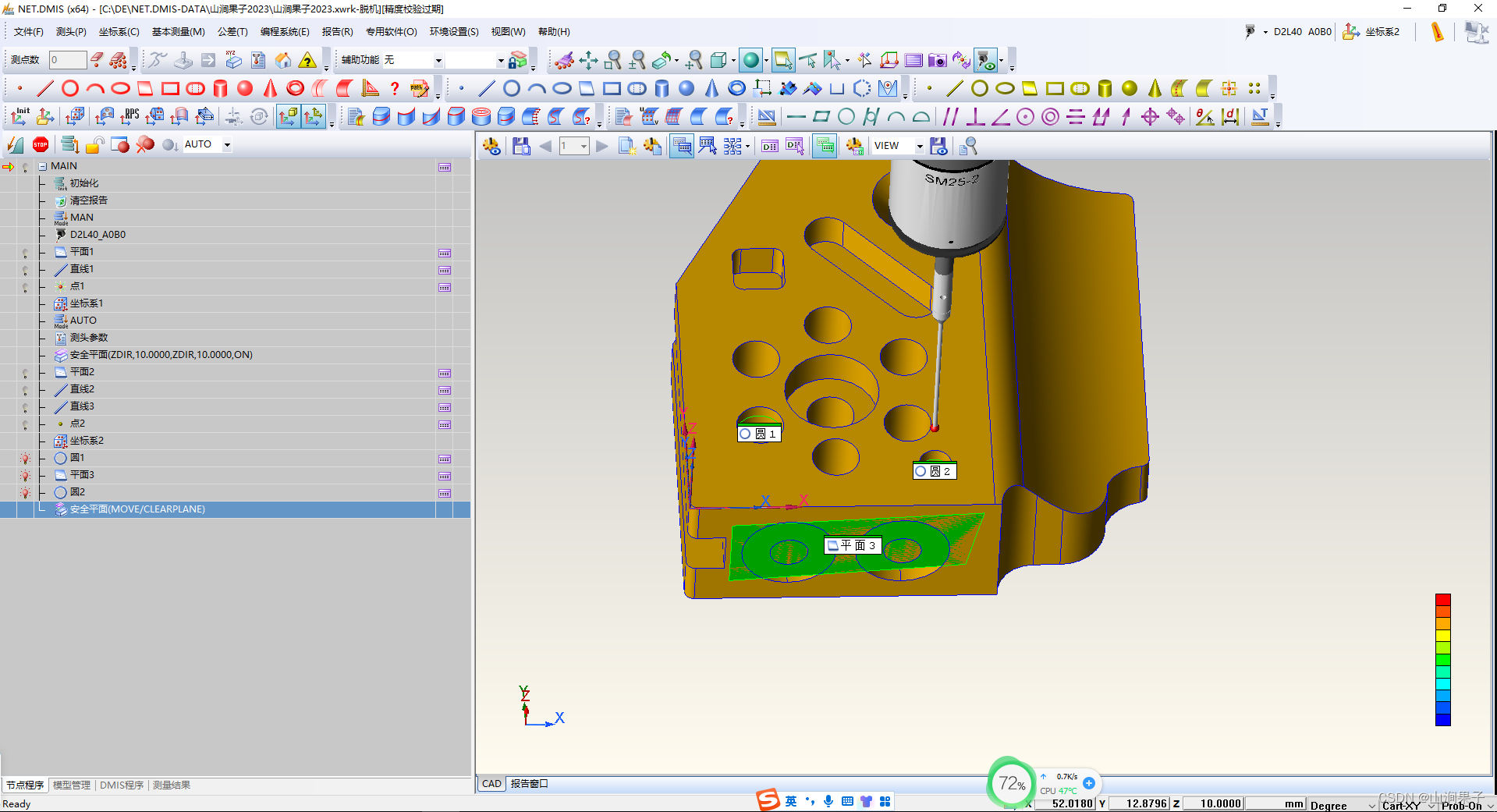
Task: Click the perpendicularity tolerance icon
Action: tap(975, 117)
